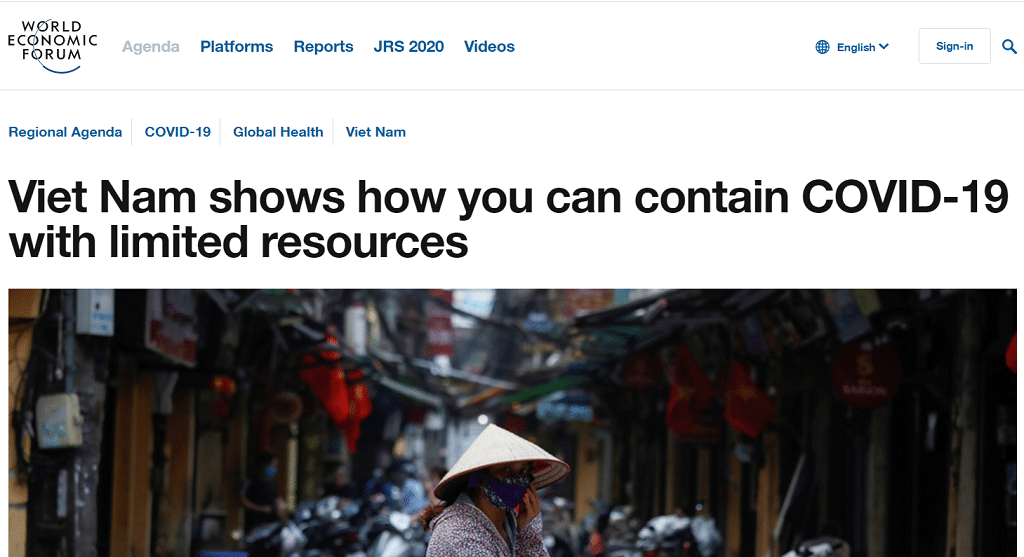Go to the Agenda menu item
The width and height of the screenshot is (1024, 557).
click(150, 46)
